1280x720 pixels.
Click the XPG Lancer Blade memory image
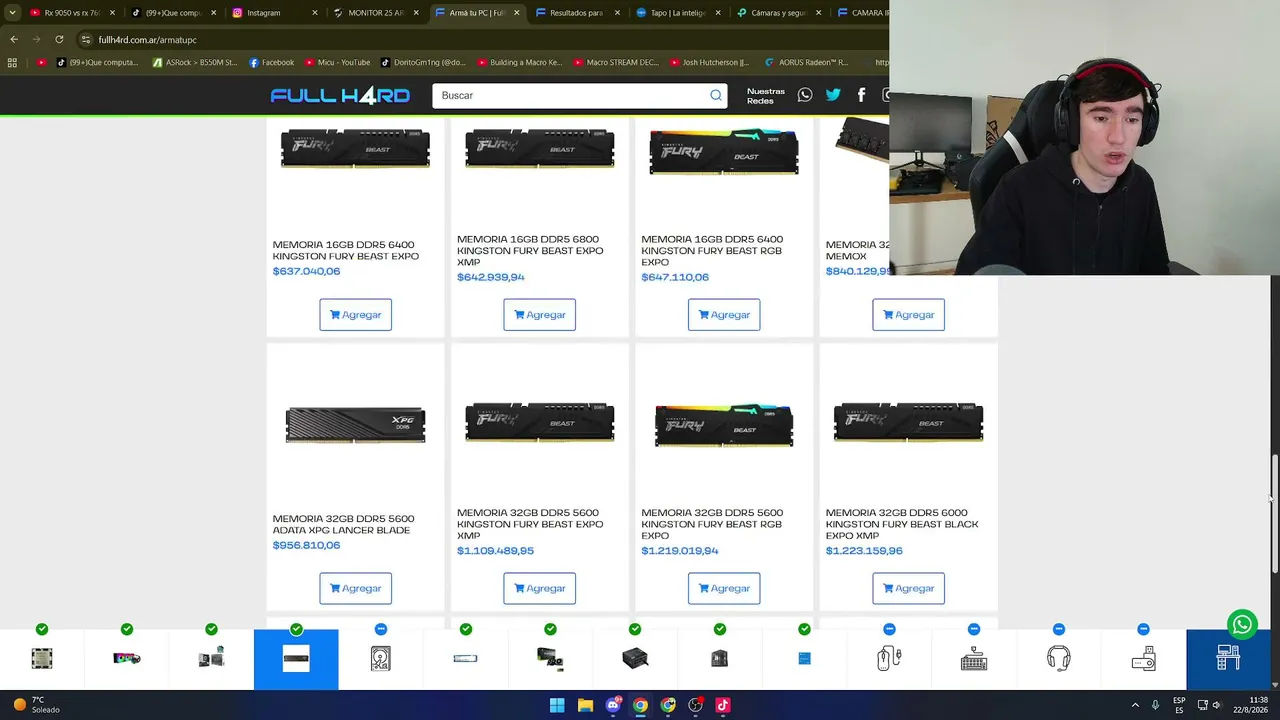355,424
